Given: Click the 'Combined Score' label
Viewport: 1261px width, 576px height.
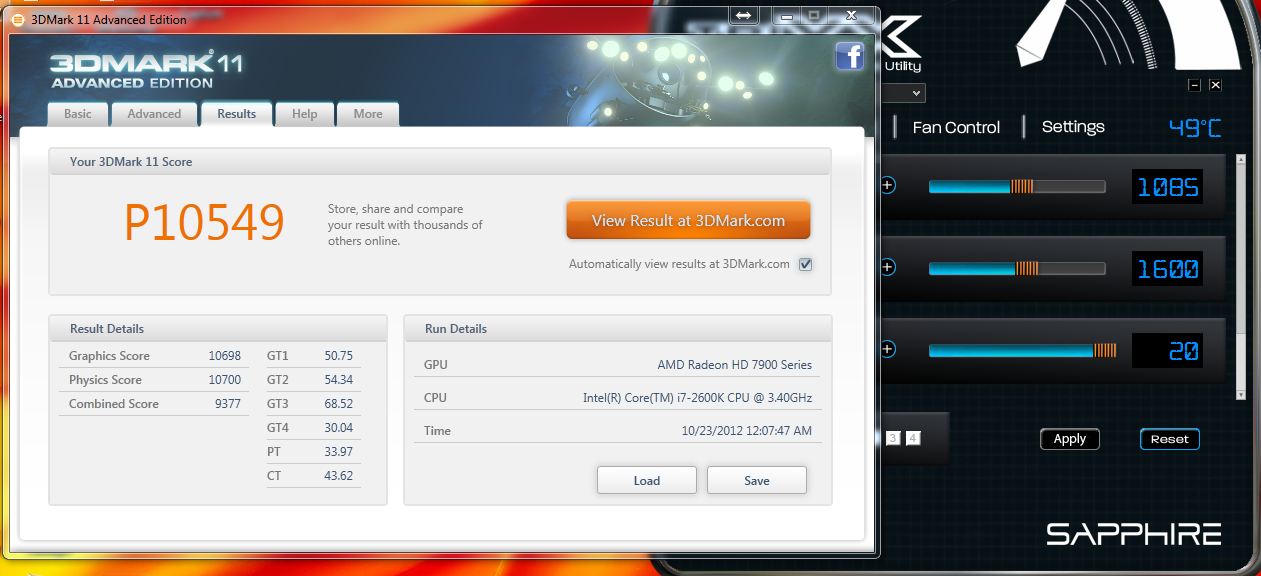Looking at the screenshot, I should point(114,404).
